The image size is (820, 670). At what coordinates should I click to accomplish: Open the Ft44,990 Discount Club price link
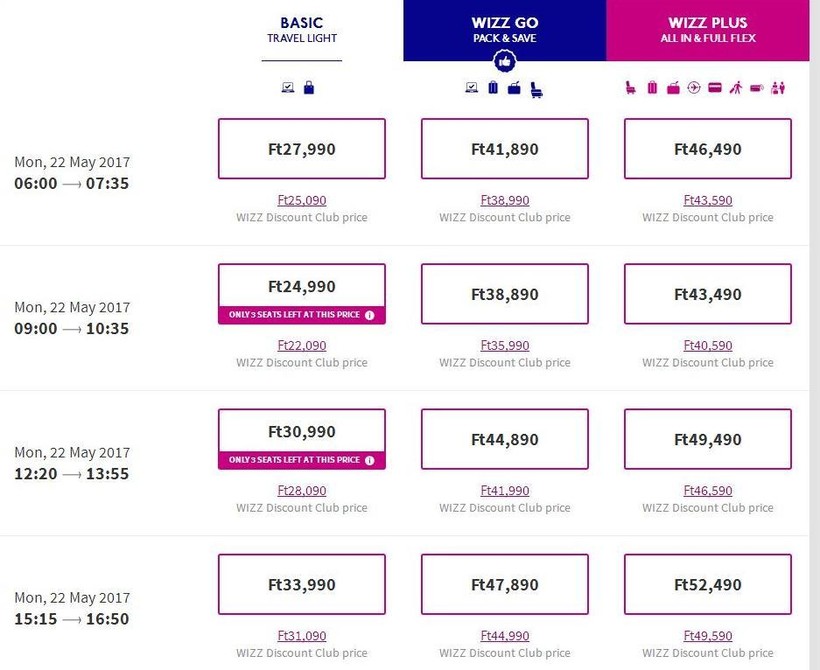click(x=504, y=636)
